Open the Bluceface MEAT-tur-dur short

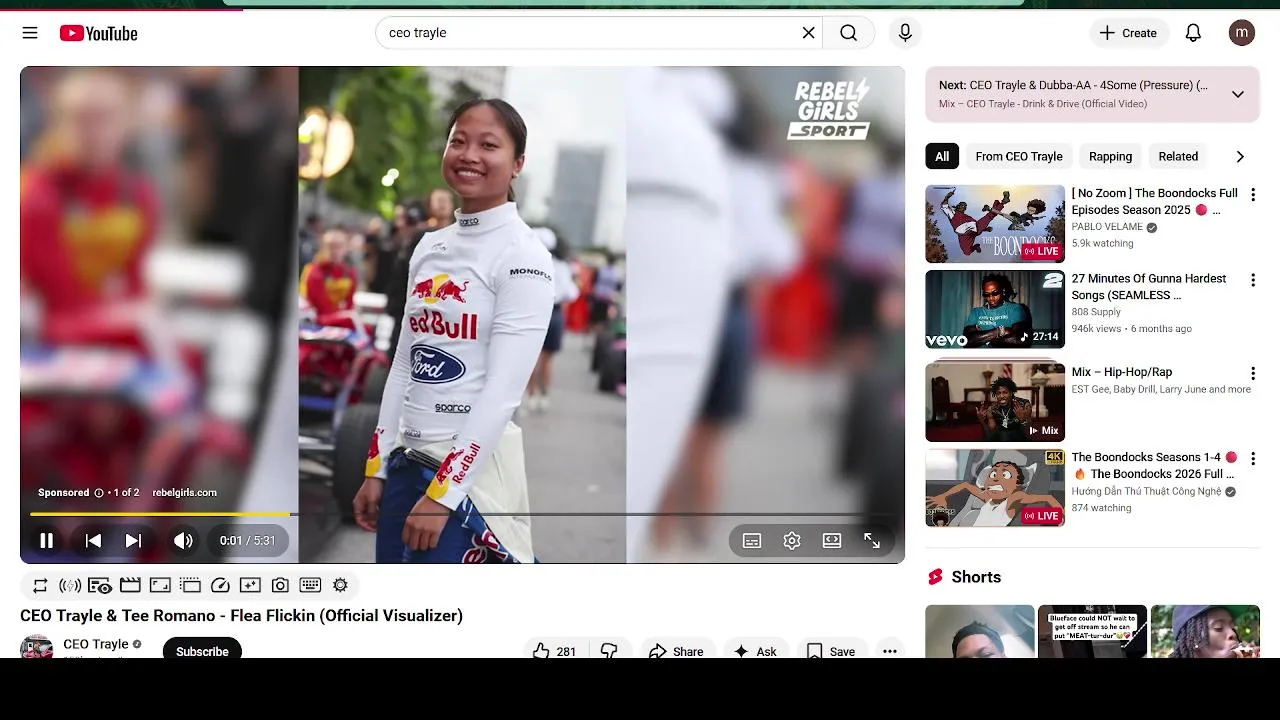point(1092,631)
